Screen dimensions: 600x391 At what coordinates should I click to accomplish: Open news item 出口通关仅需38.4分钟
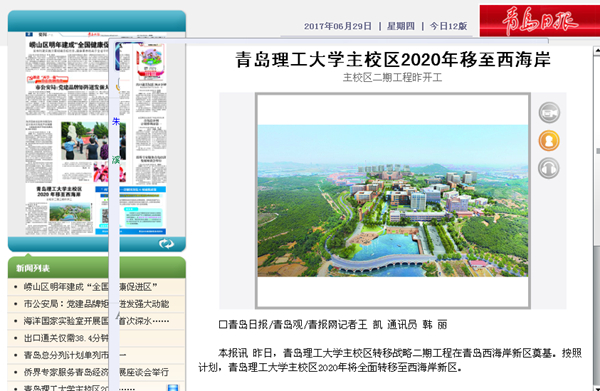point(66,338)
